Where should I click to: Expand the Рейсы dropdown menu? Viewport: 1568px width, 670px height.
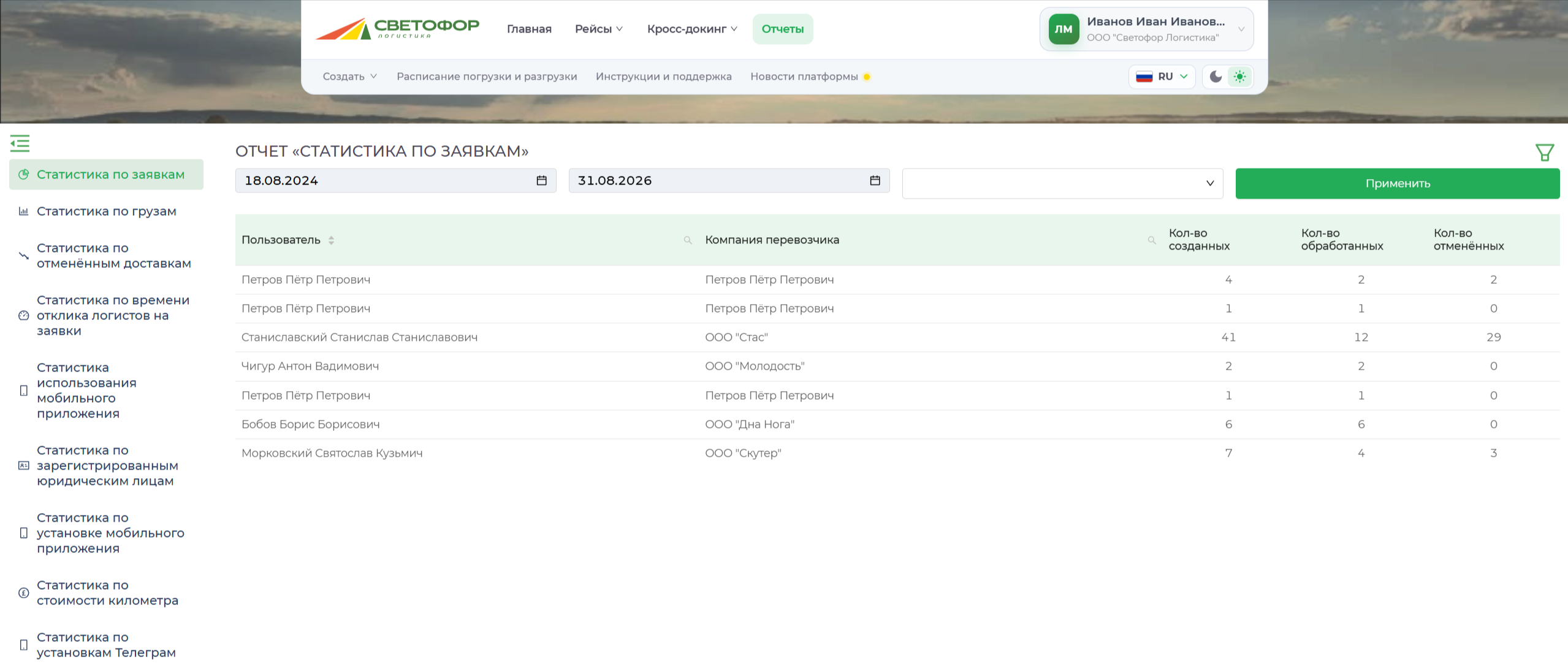click(598, 29)
